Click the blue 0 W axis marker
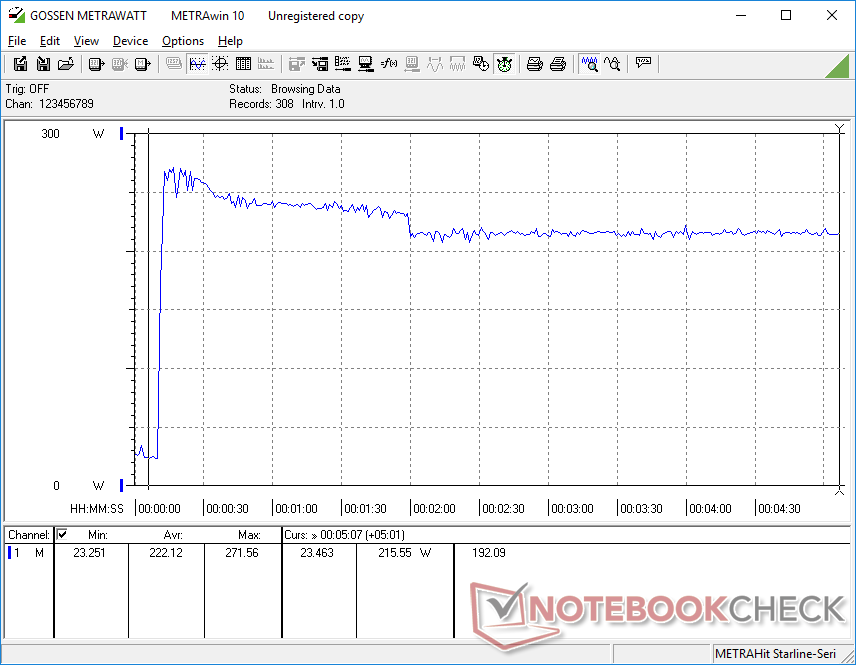The height and width of the screenshot is (665, 856). click(122, 485)
